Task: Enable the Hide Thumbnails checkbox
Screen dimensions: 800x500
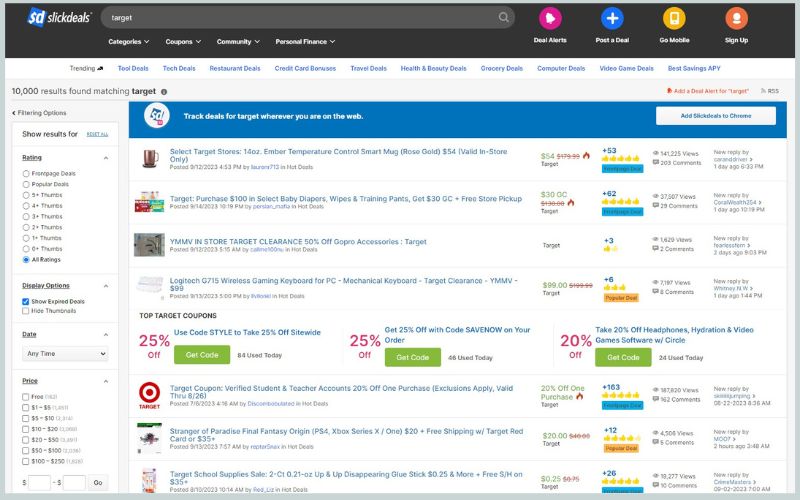Action: (x=26, y=311)
